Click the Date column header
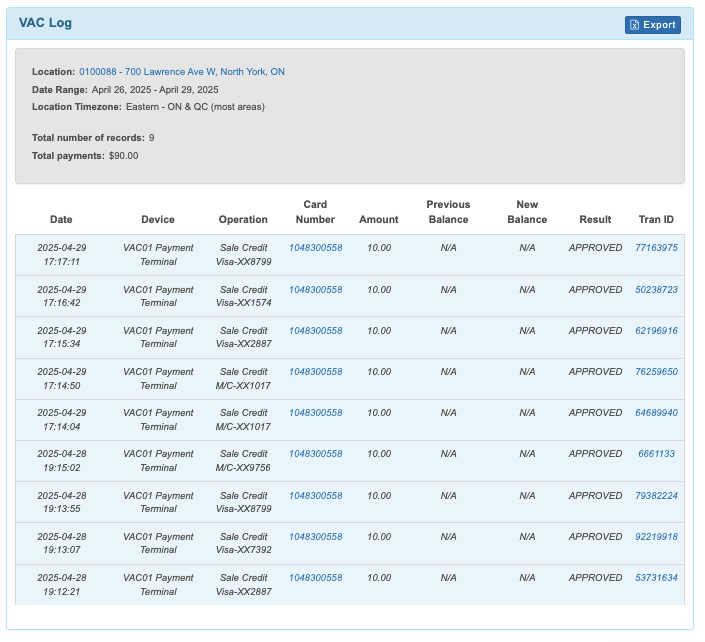The height and width of the screenshot is (642, 705). click(61, 219)
